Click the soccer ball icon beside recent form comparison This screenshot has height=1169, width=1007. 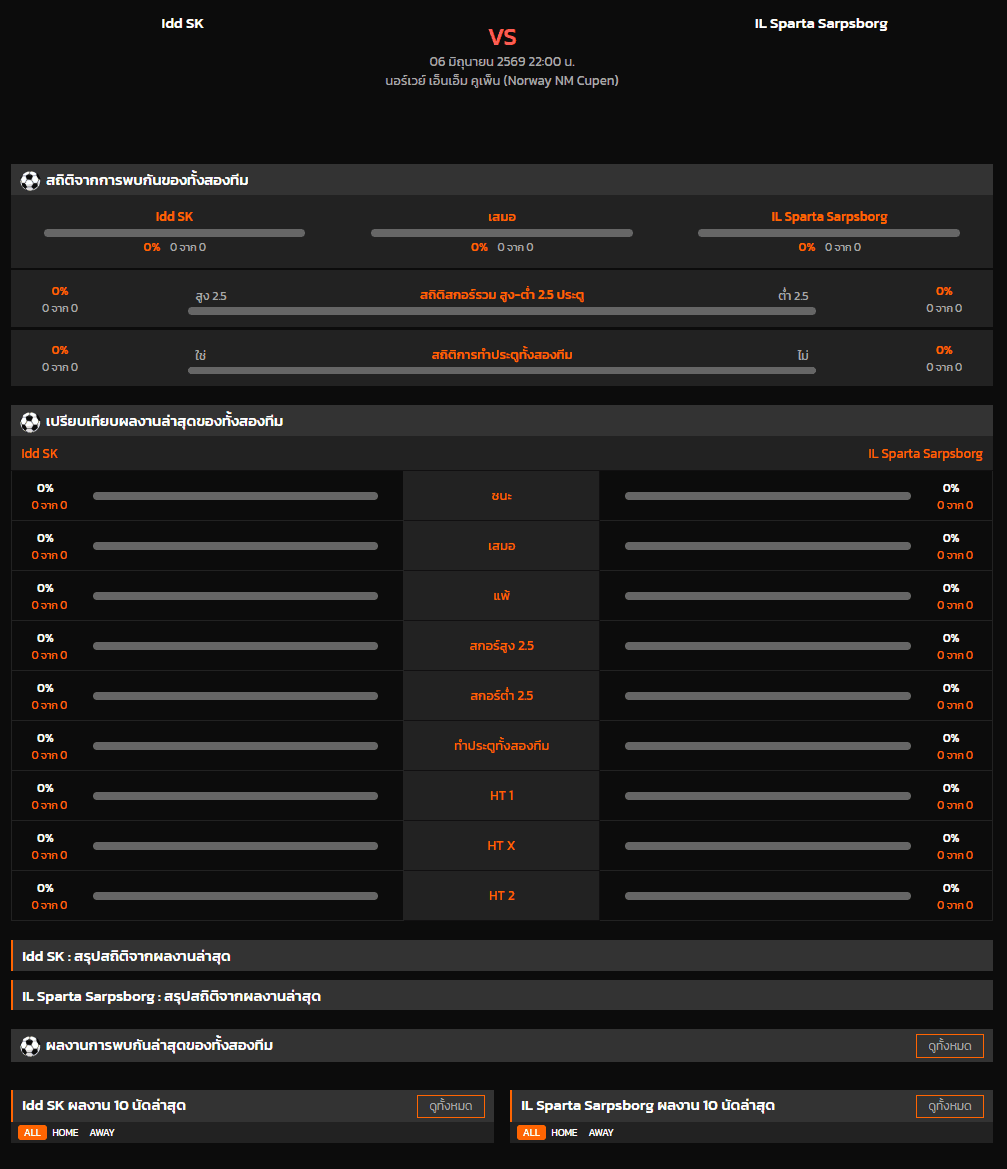coord(30,422)
